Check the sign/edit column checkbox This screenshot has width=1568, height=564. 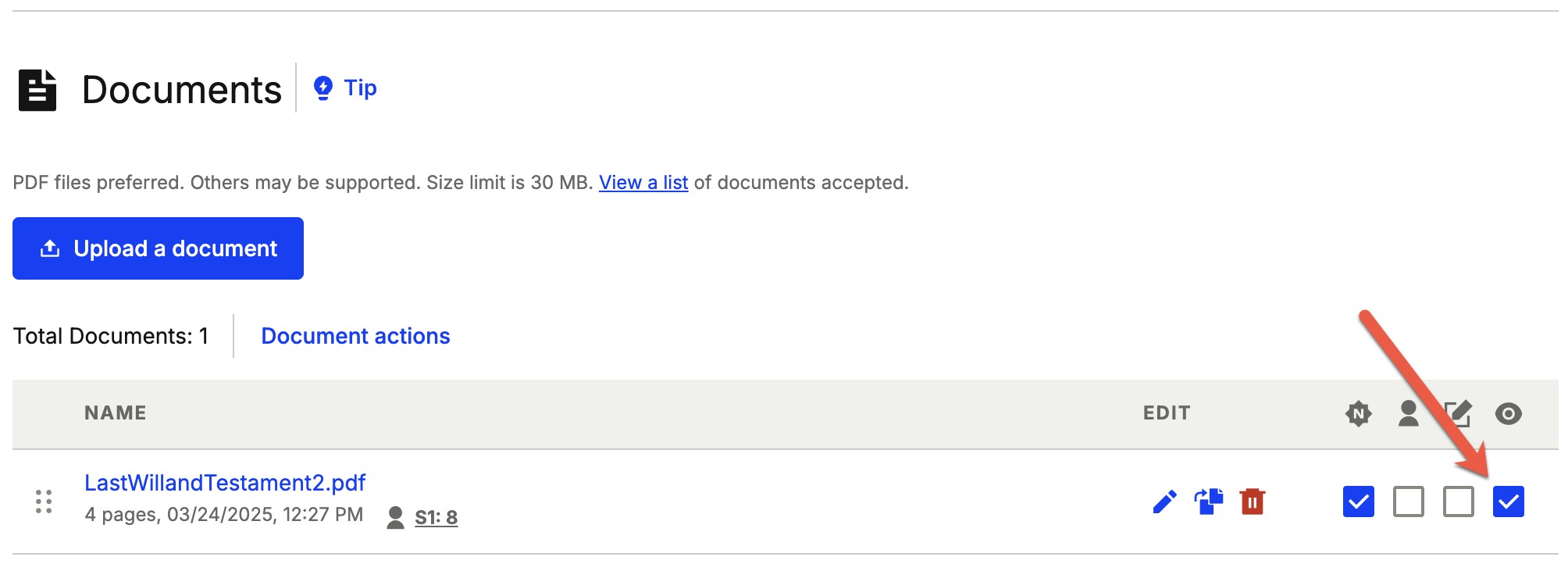click(1459, 502)
